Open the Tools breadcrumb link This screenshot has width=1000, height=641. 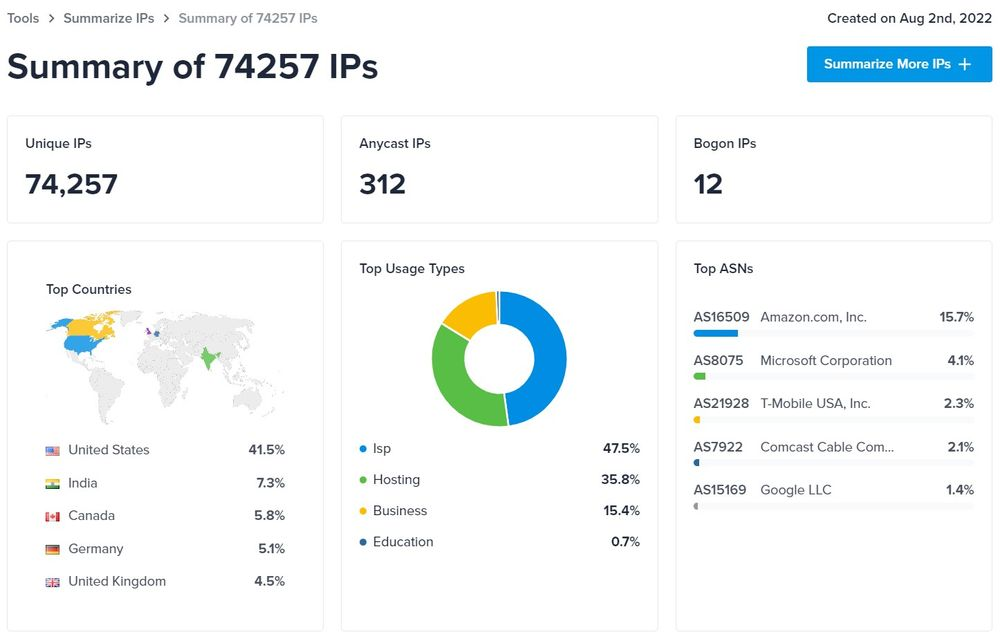[x=23, y=18]
